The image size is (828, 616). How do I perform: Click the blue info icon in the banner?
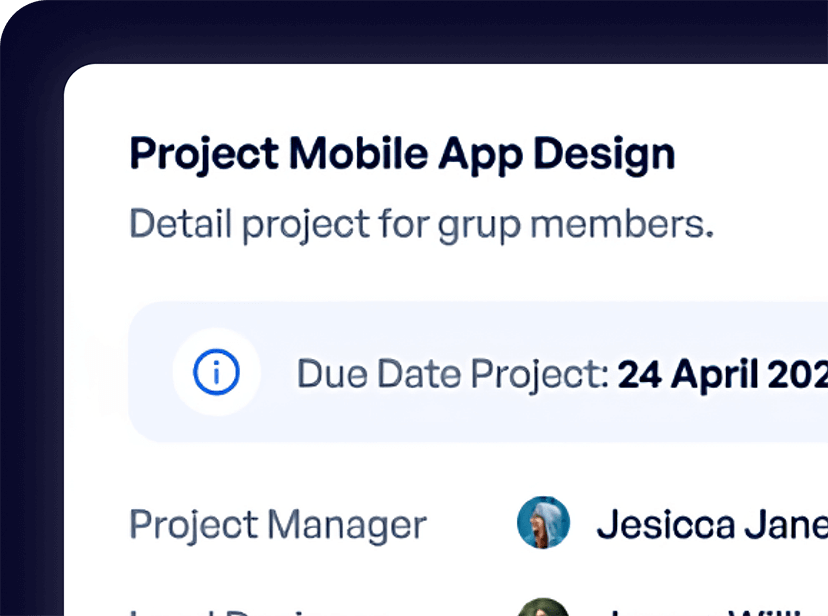coord(216,373)
